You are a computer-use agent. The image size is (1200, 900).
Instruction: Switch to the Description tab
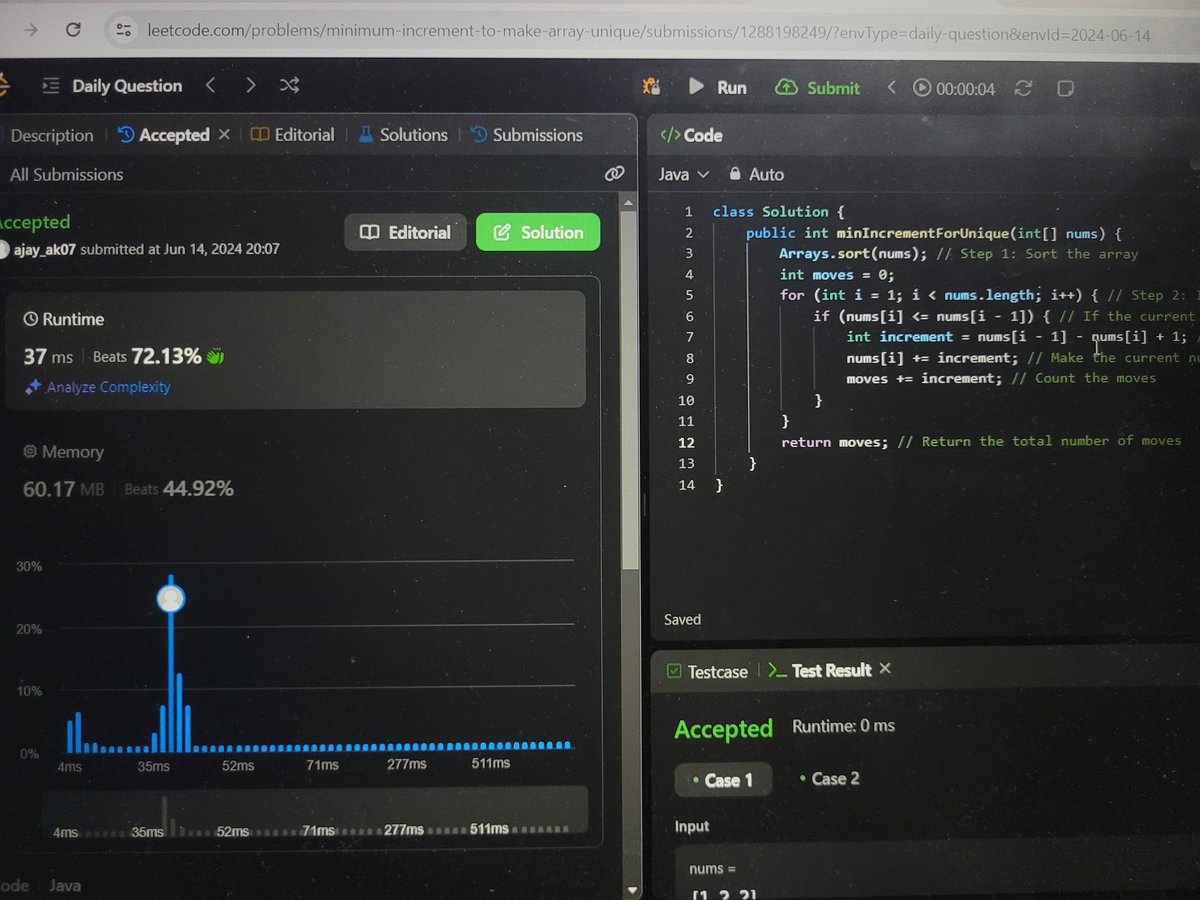[x=52, y=135]
